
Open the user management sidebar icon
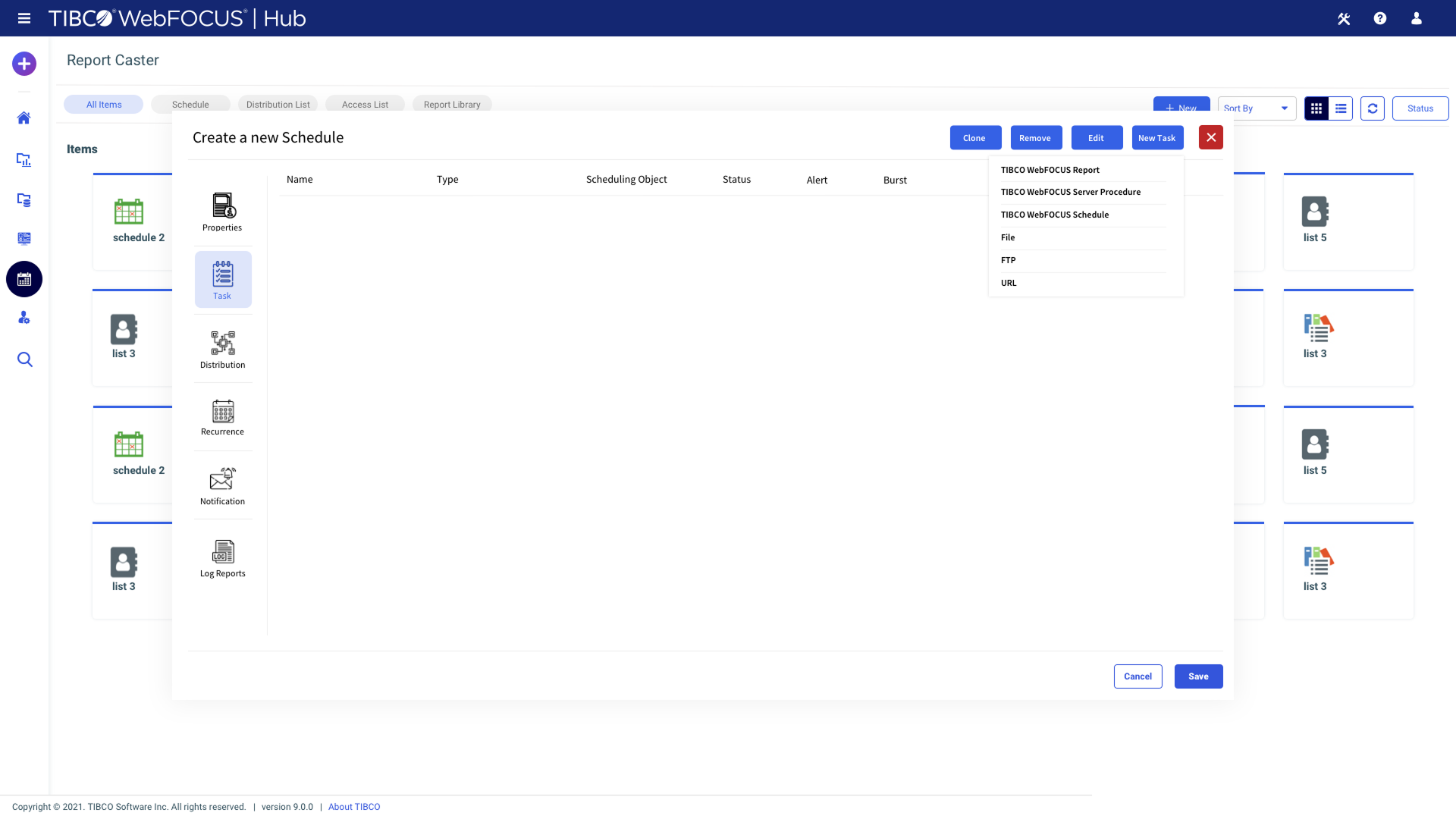pyautogui.click(x=24, y=318)
